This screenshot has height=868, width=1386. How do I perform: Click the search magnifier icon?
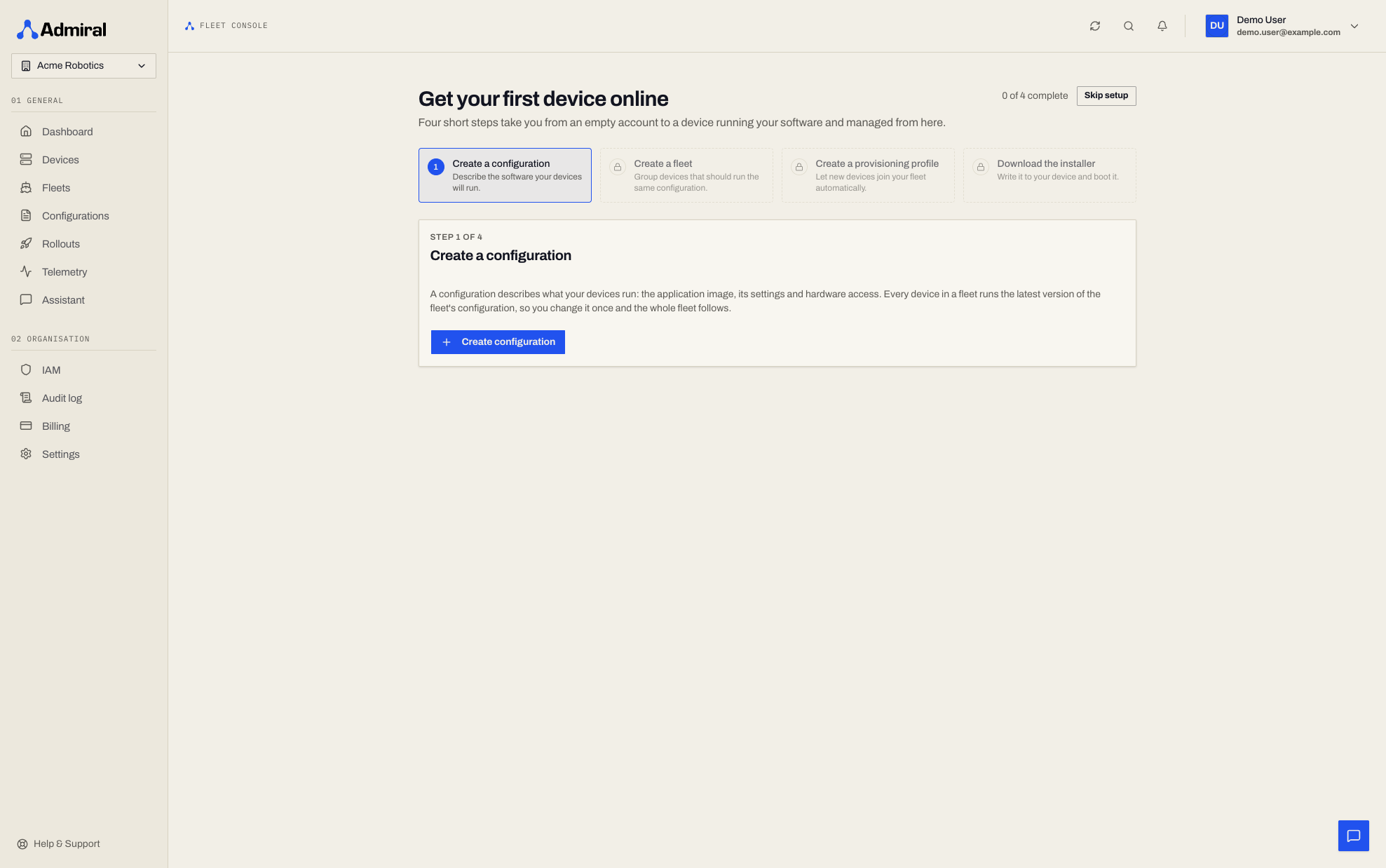tap(1129, 26)
